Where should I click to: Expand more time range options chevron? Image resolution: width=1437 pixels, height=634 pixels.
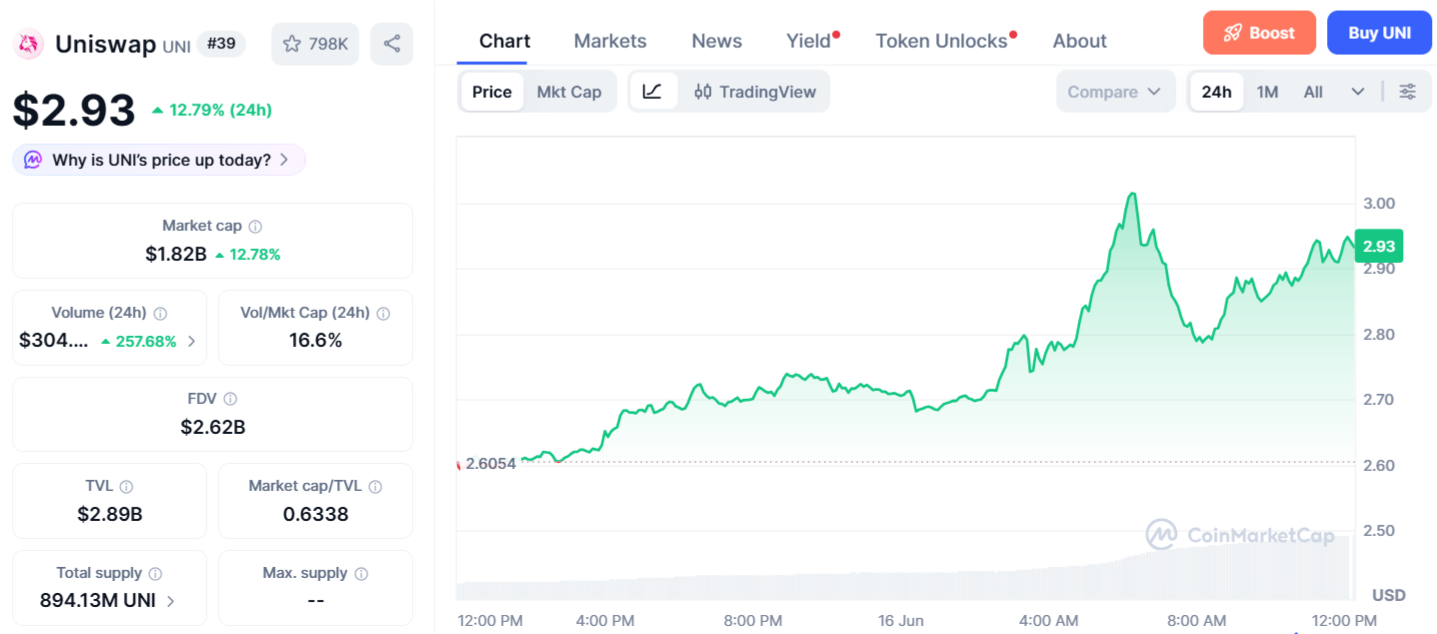coord(1358,92)
